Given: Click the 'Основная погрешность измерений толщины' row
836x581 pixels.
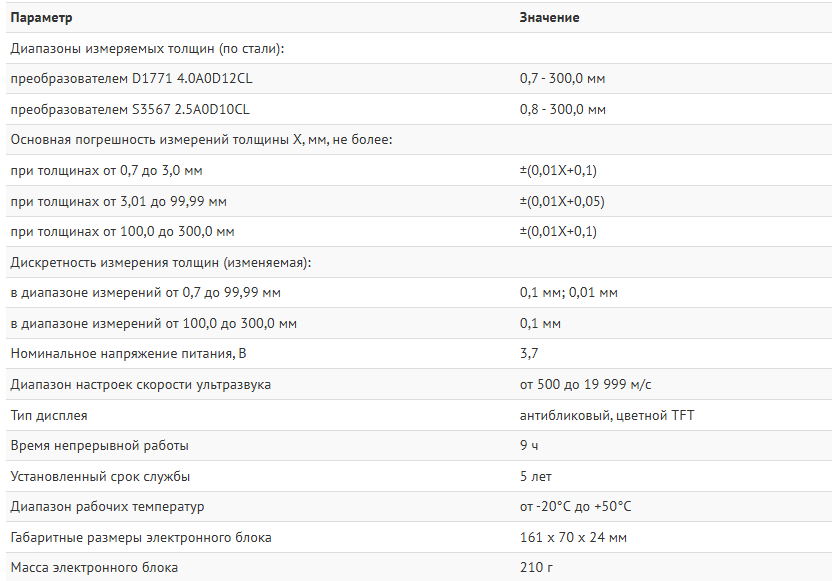Looking at the screenshot, I should 201,140.
